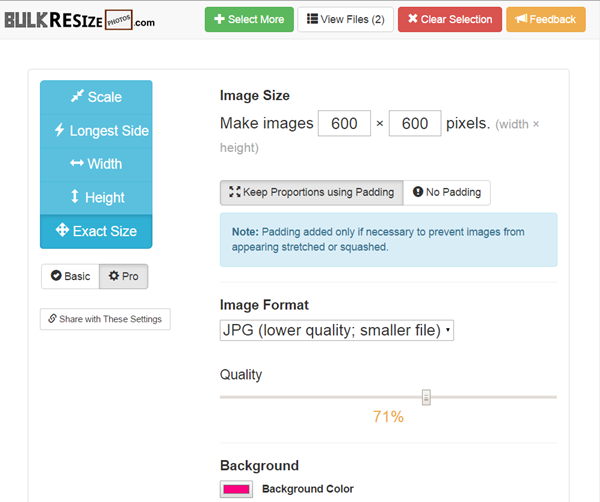Select the Scale resize mode
The height and width of the screenshot is (502, 600).
click(x=96, y=97)
